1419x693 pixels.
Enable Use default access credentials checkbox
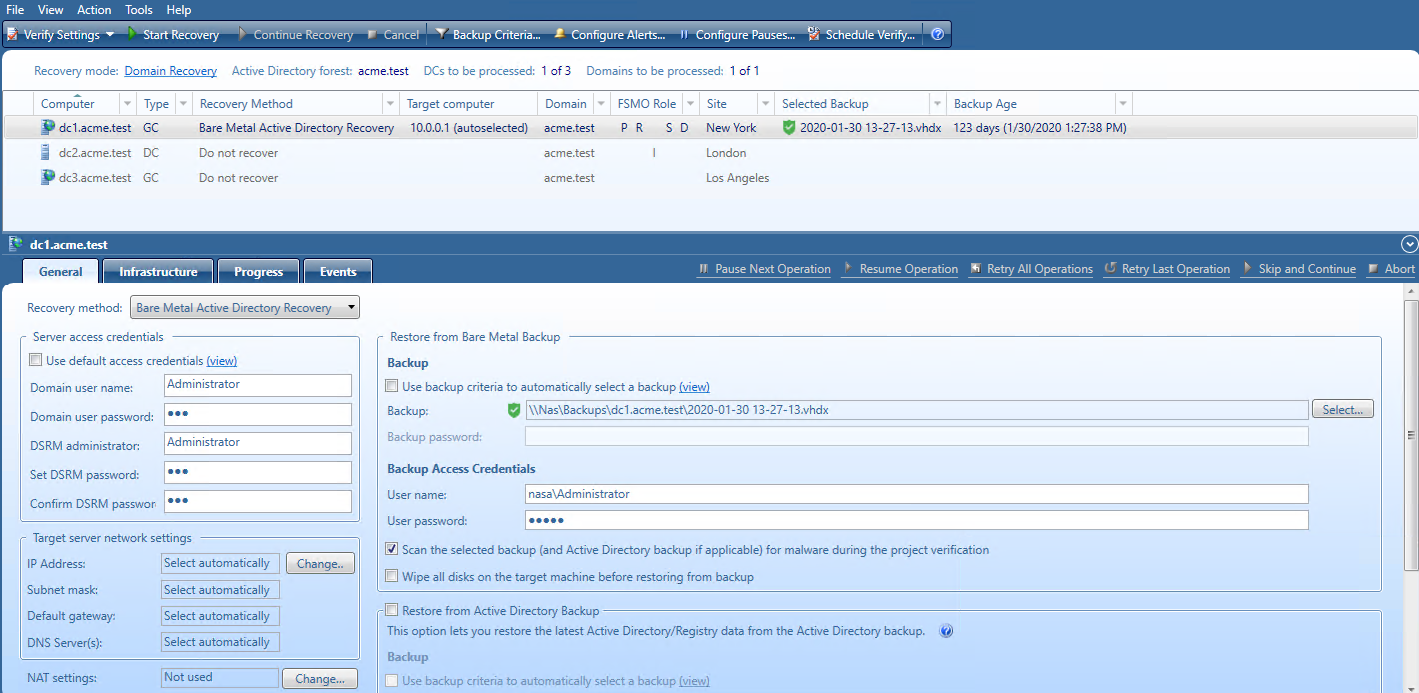click(36, 360)
